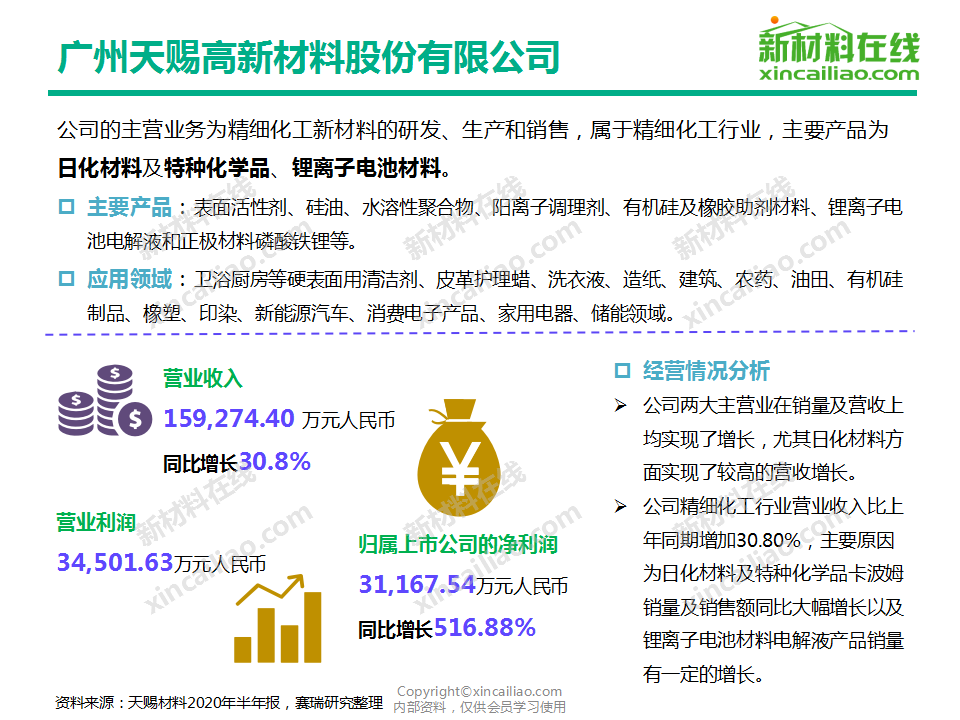This screenshot has height=720, width=960.
Task: Click the 内部资料，仅供会员学习使用 footer text
Action: pyautogui.click(x=479, y=707)
